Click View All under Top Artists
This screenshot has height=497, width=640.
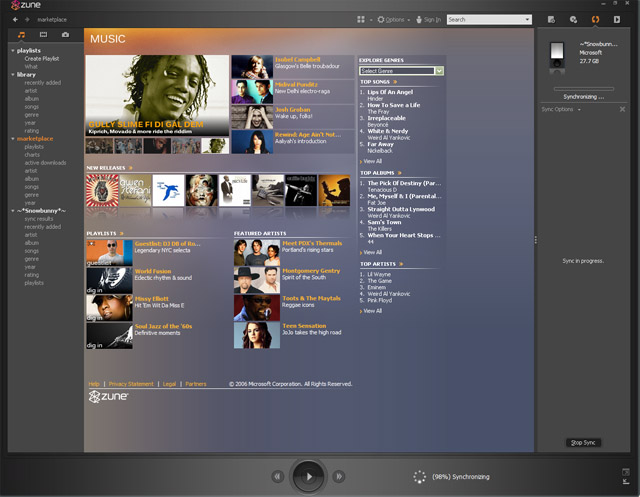pos(372,311)
